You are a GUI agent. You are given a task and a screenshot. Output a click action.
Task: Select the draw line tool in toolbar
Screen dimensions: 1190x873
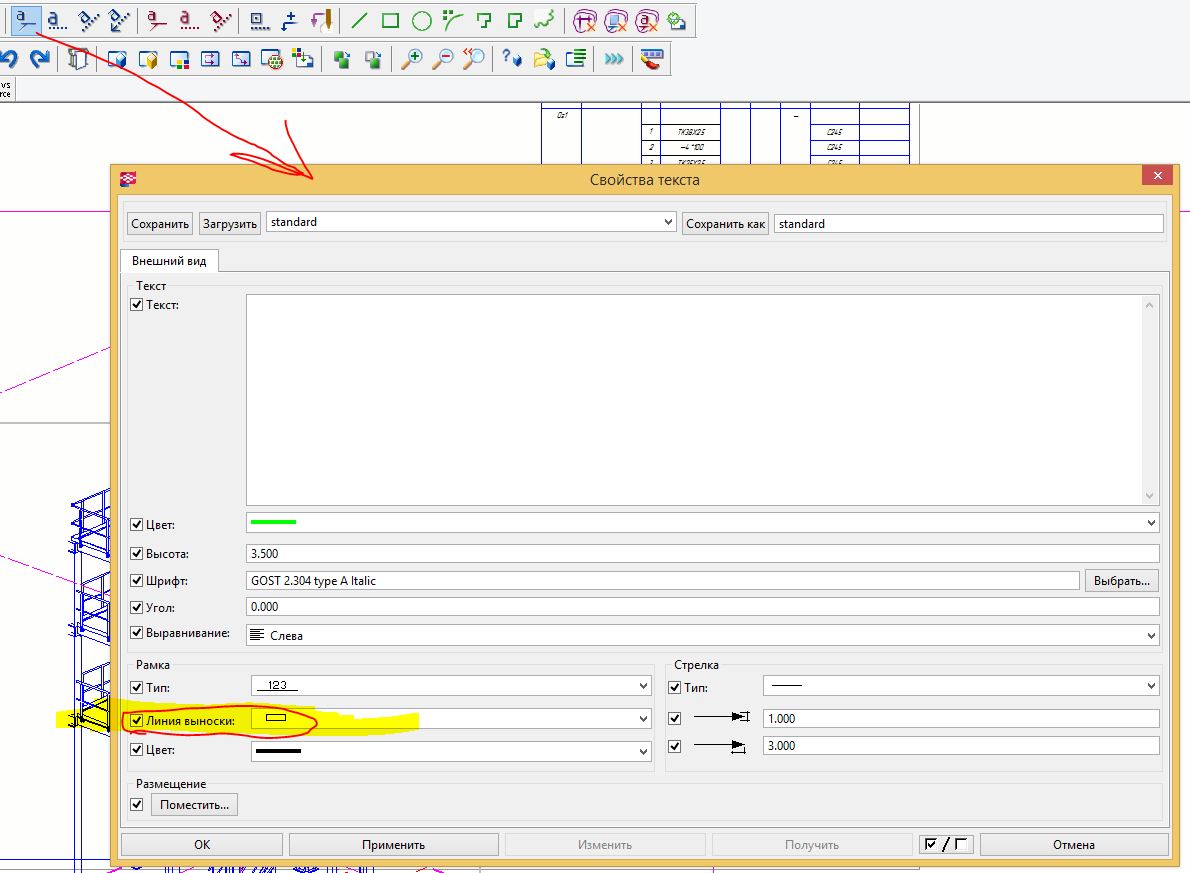point(359,20)
